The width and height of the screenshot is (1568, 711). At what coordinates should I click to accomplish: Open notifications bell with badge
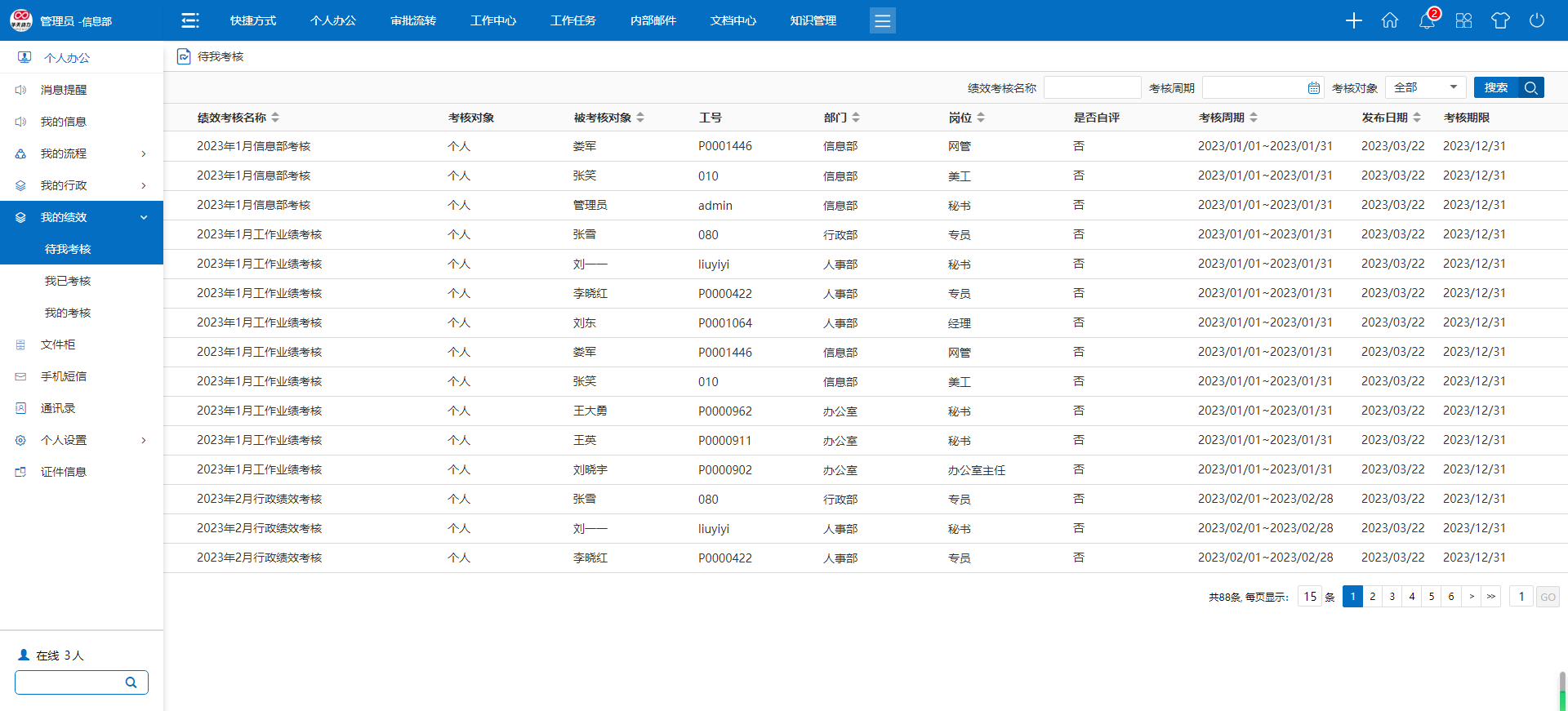1427,20
